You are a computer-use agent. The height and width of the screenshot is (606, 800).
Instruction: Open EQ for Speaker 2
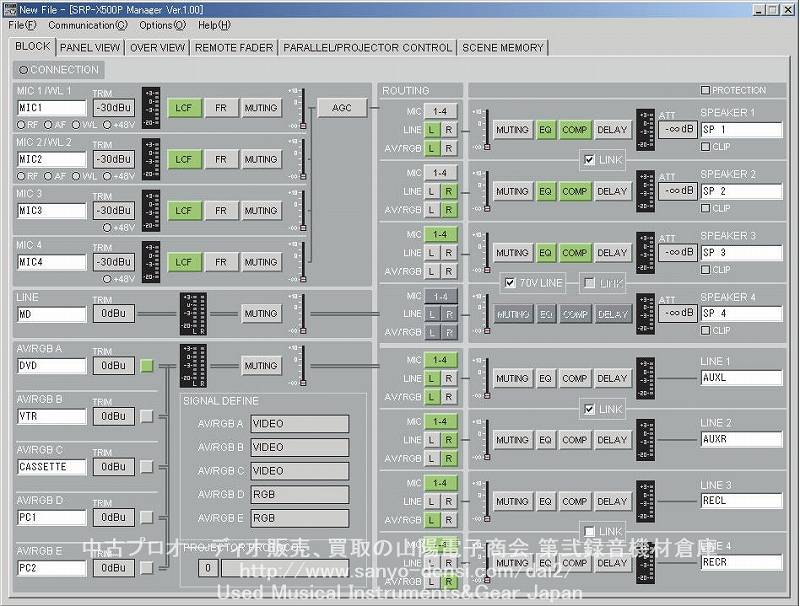(x=545, y=191)
